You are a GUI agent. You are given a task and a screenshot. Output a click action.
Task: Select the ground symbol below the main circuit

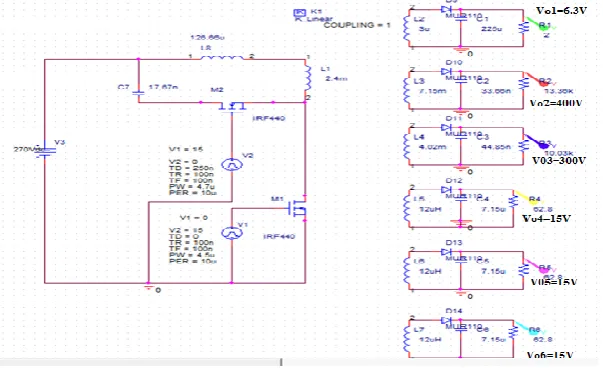[x=148, y=286]
